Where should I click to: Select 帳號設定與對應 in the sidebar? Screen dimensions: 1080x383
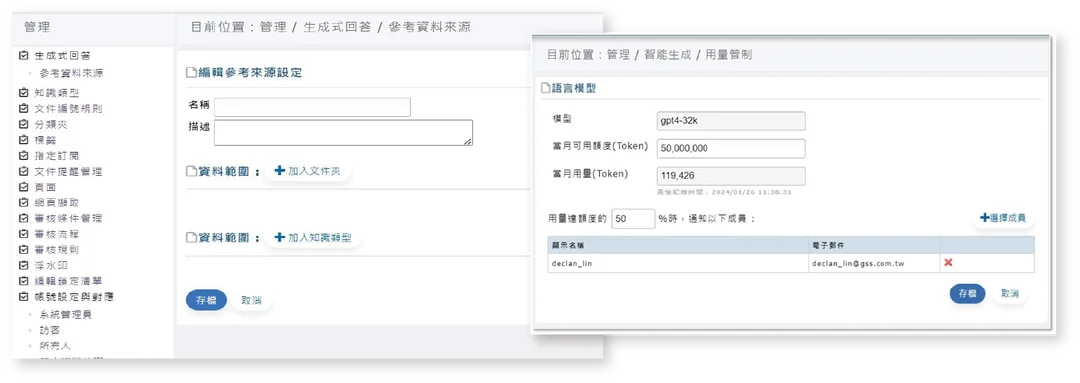pos(74,297)
